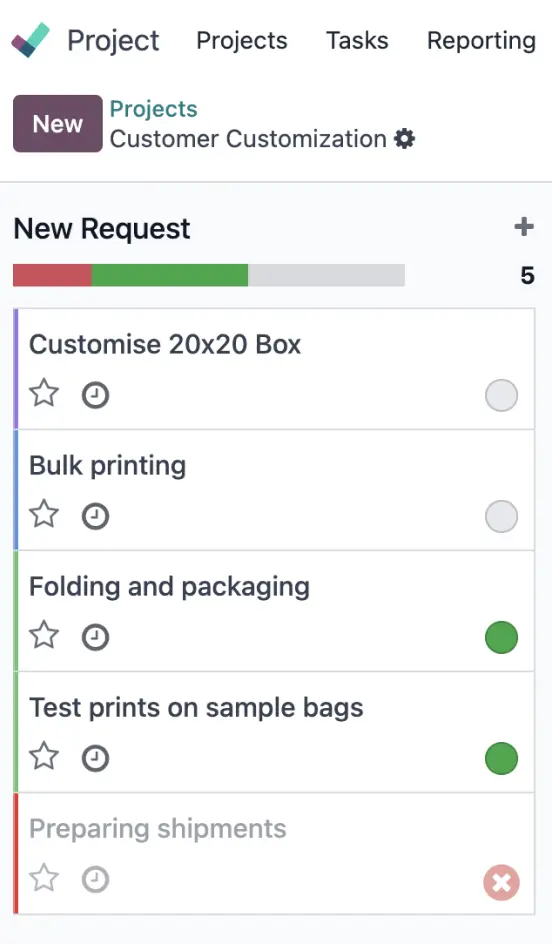Toggle grey state circle on Bulk printing

(x=501, y=517)
